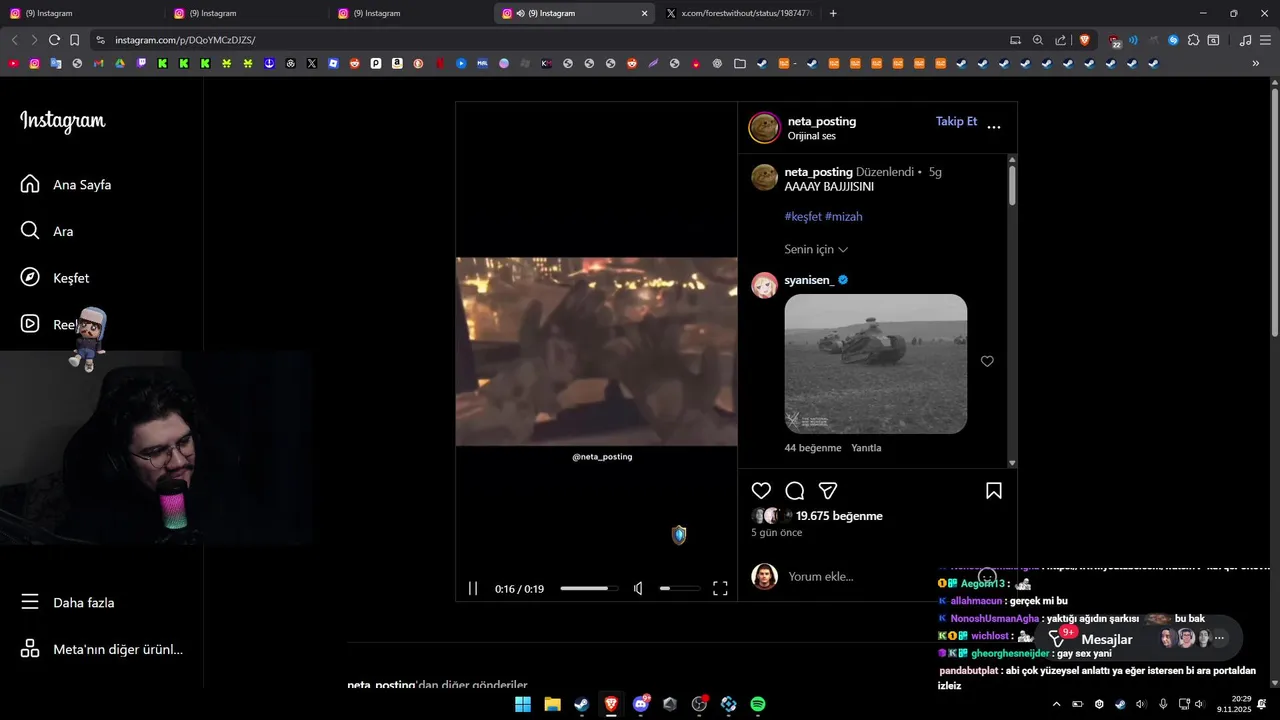Viewport: 1280px width, 720px height.
Task: Switch to the x.com forestwithout tab
Action: coord(739,13)
